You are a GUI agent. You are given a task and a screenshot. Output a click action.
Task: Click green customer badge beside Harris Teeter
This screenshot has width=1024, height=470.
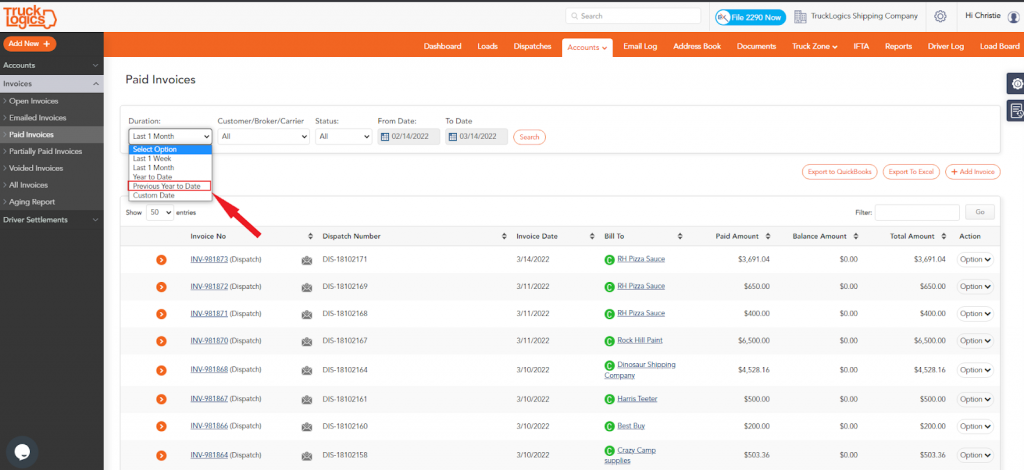pyautogui.click(x=609, y=399)
